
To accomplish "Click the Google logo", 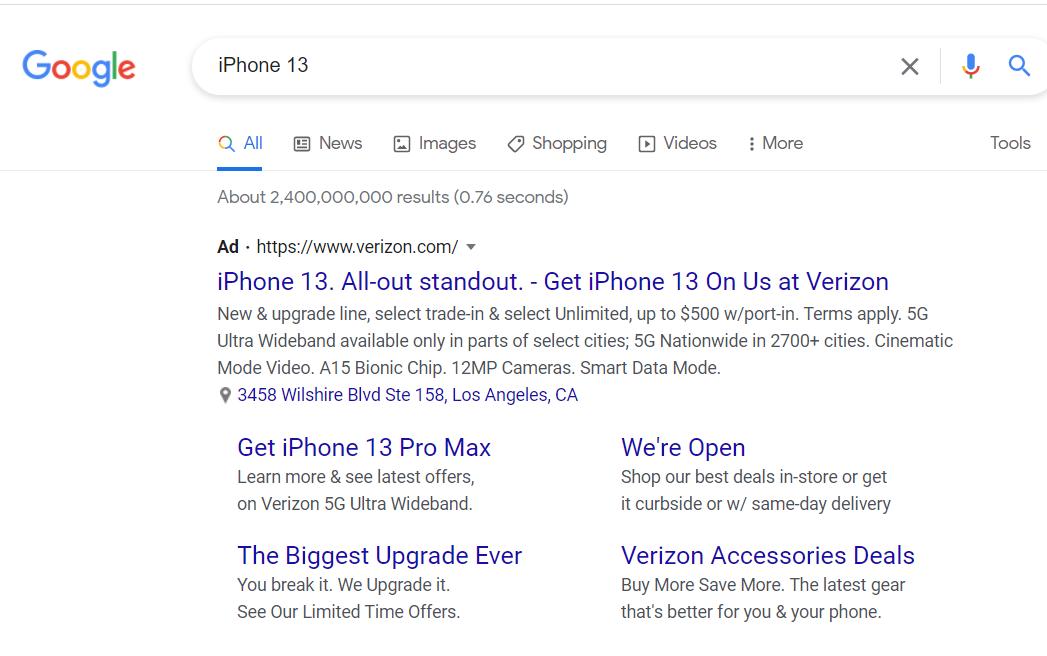I will [79, 67].
